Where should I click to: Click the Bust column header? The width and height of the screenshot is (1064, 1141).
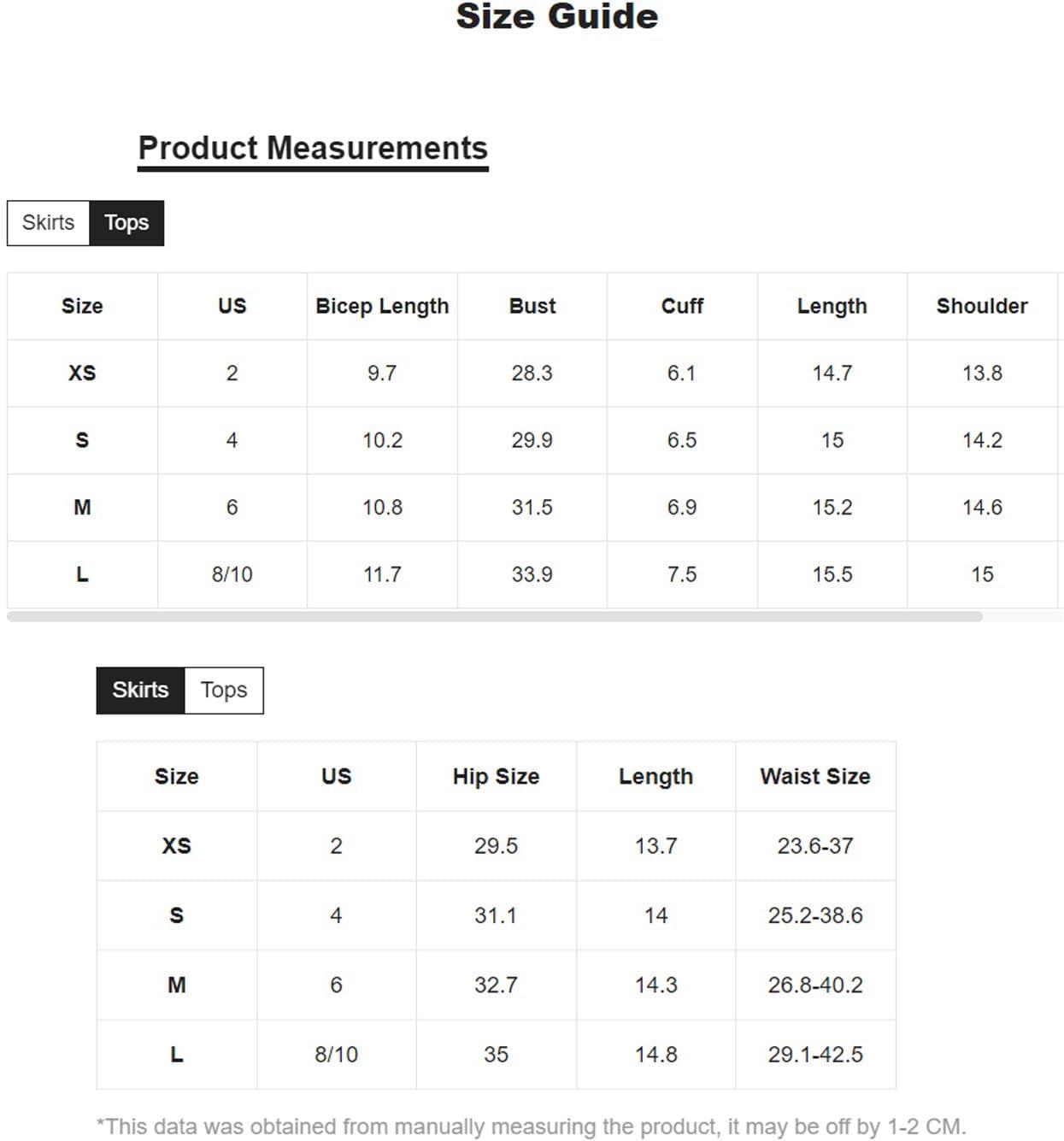(532, 306)
